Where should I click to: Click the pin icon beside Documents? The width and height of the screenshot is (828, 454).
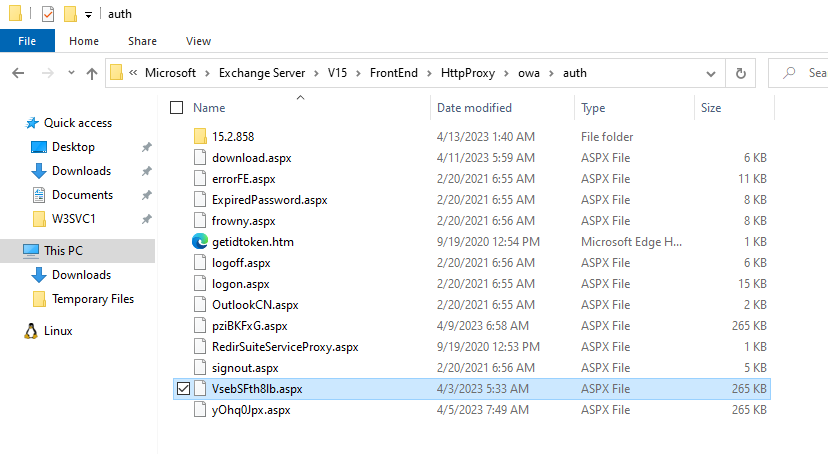[146, 195]
